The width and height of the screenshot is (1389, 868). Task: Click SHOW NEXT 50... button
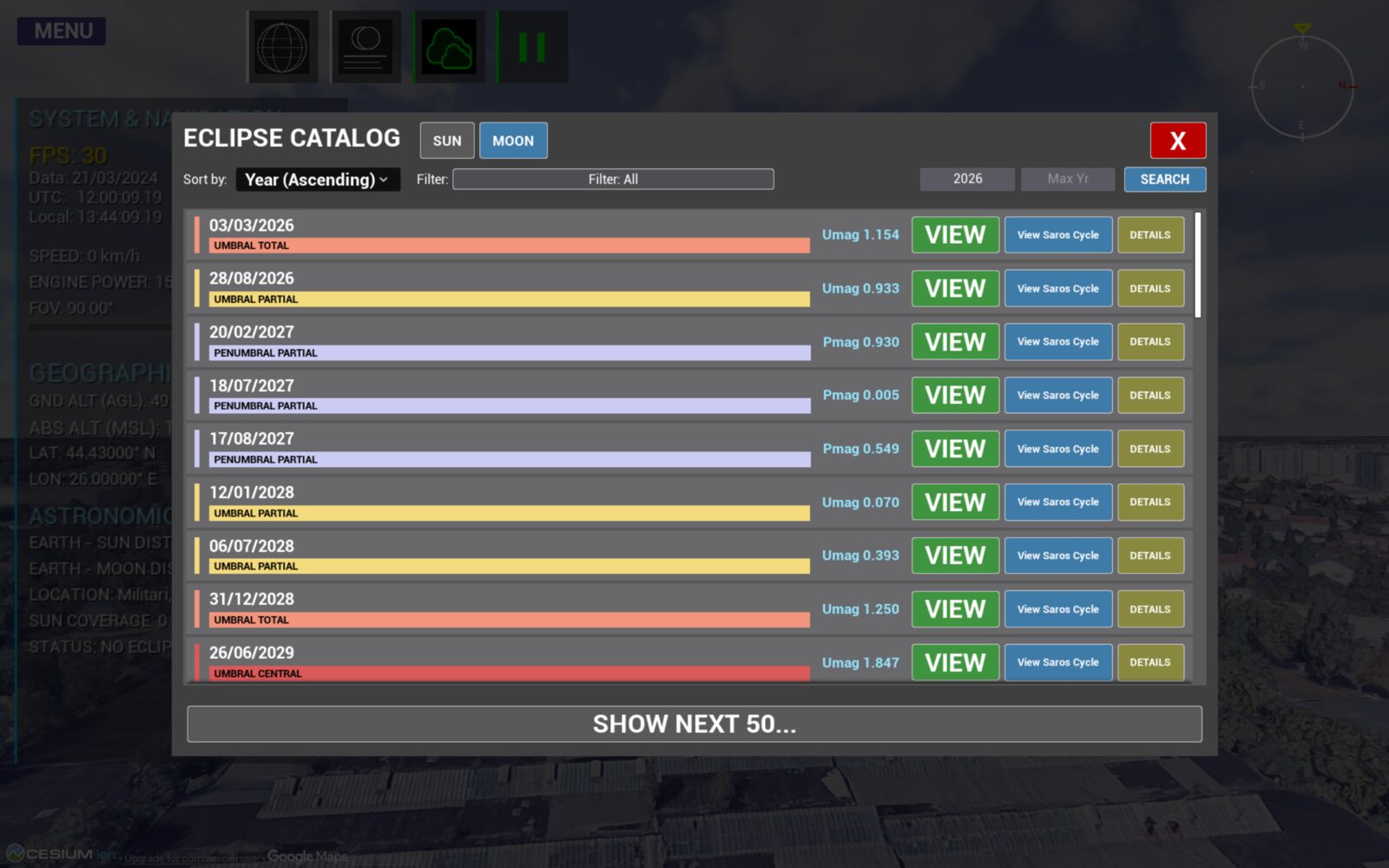694,724
